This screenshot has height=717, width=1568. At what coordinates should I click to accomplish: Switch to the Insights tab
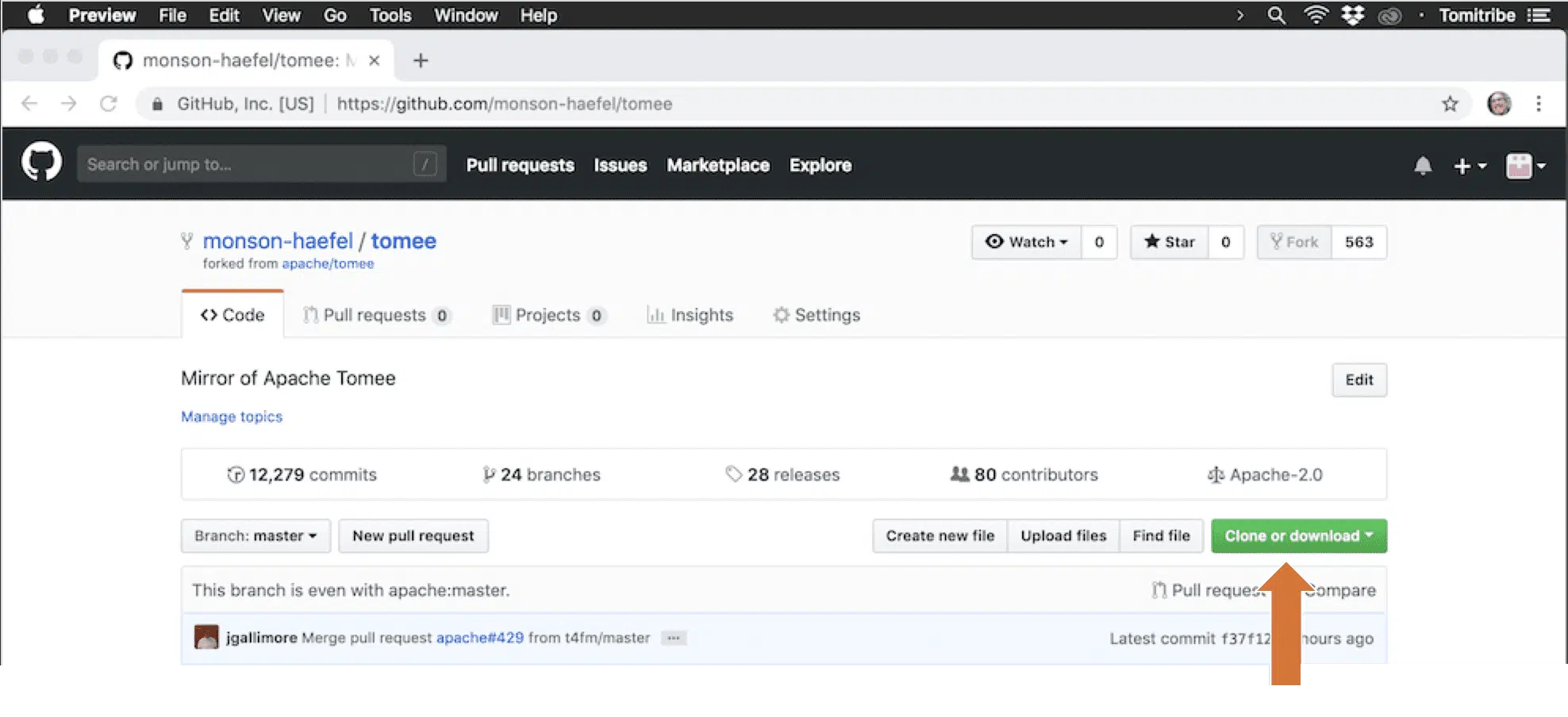point(690,315)
